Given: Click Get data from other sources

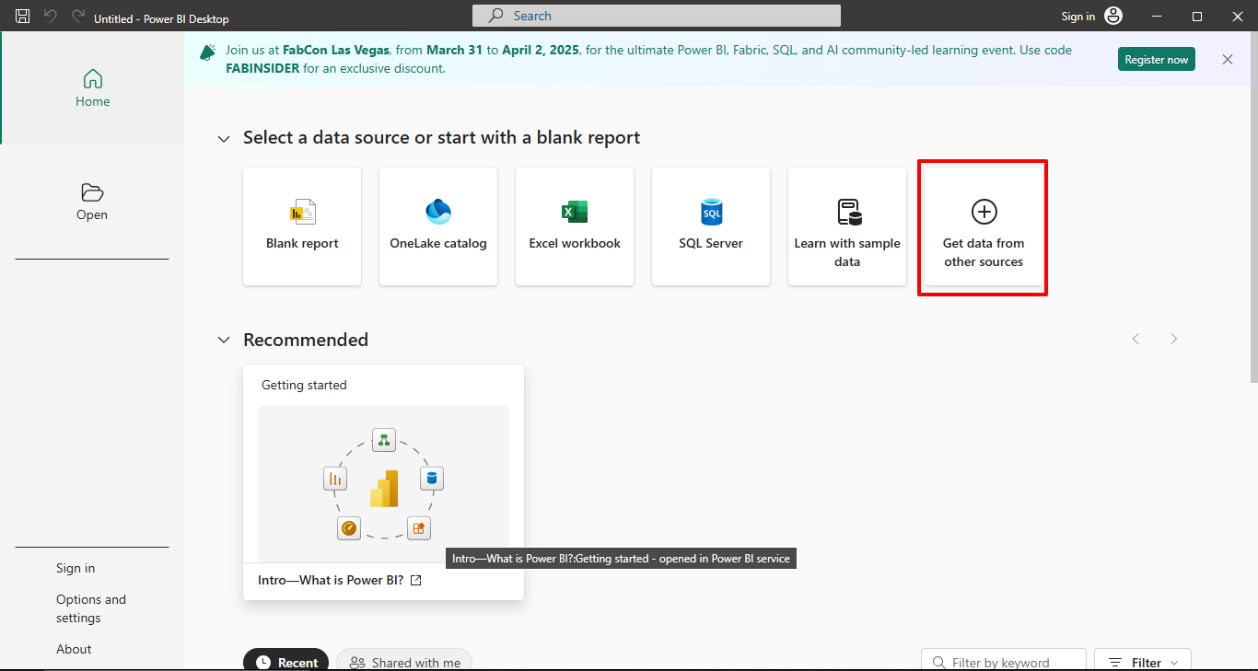Looking at the screenshot, I should pos(983,228).
